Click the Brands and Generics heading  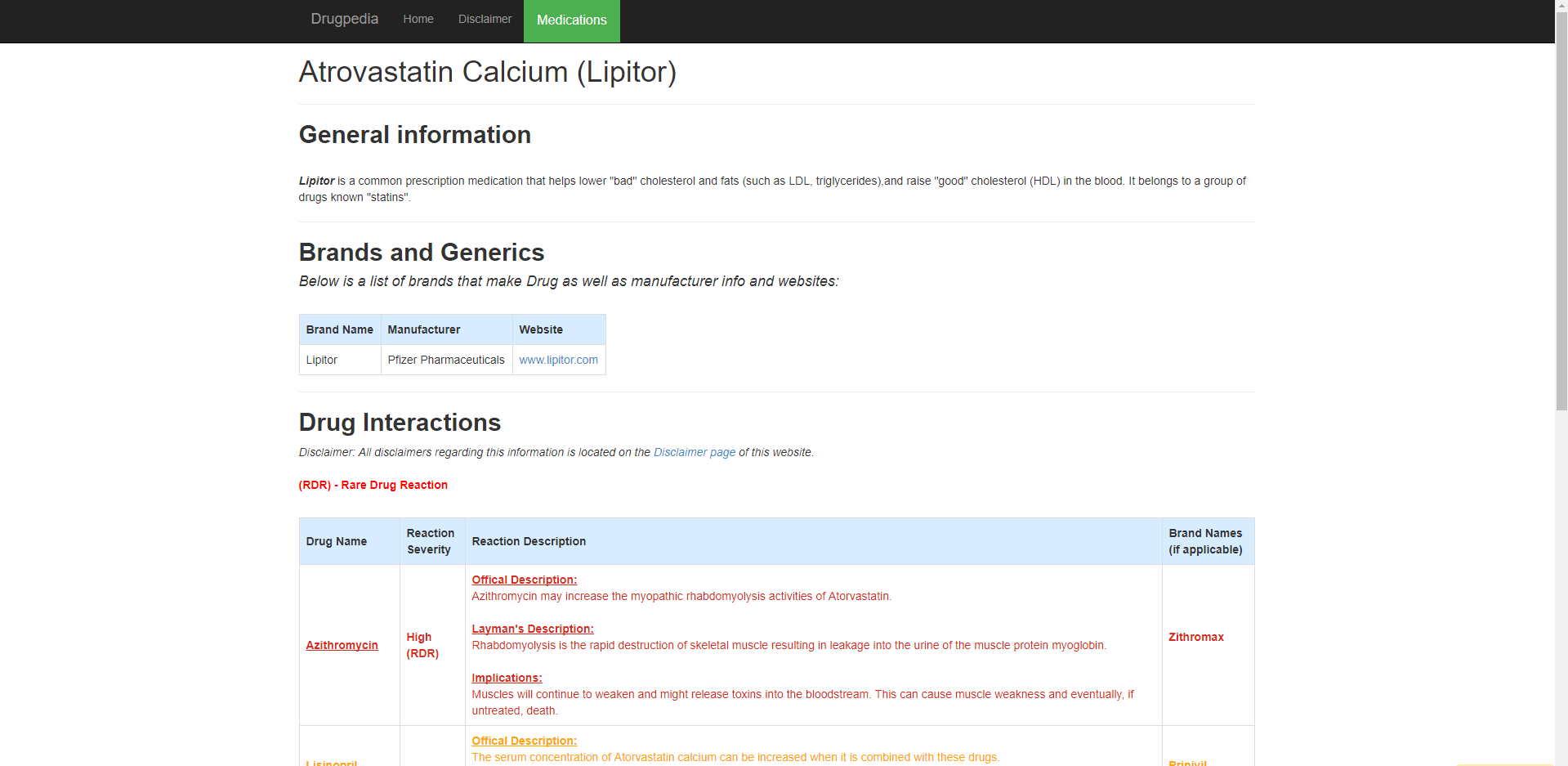tap(422, 253)
